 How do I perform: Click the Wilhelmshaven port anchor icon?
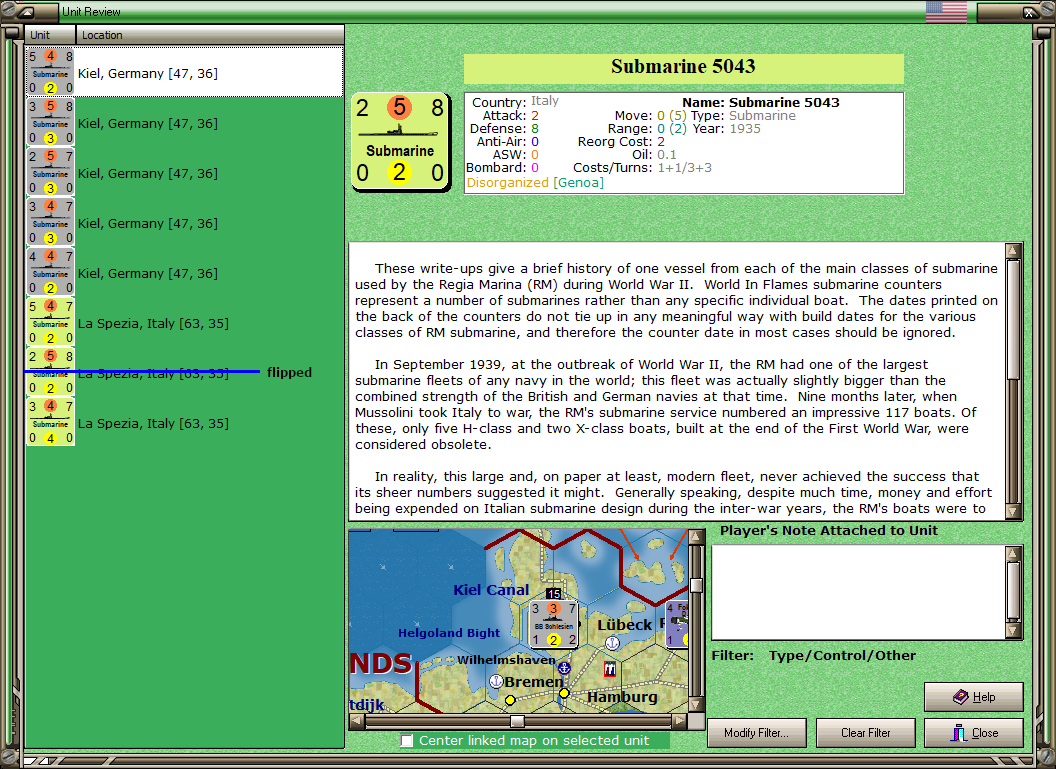[x=564, y=668]
